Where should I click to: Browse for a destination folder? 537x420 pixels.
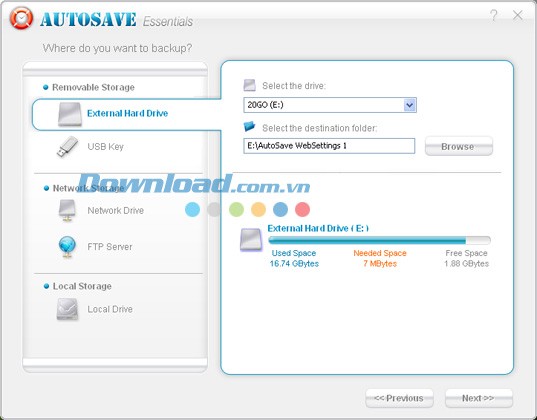(459, 147)
